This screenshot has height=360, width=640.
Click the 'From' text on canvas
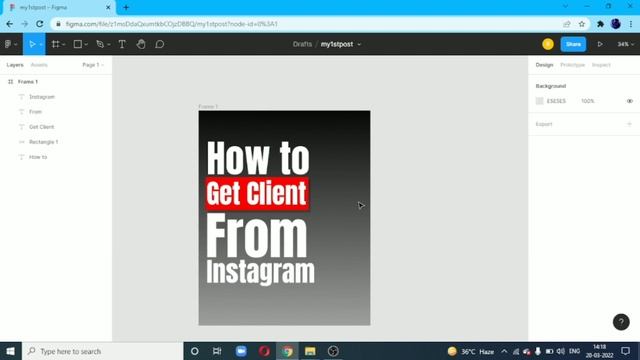(x=256, y=236)
